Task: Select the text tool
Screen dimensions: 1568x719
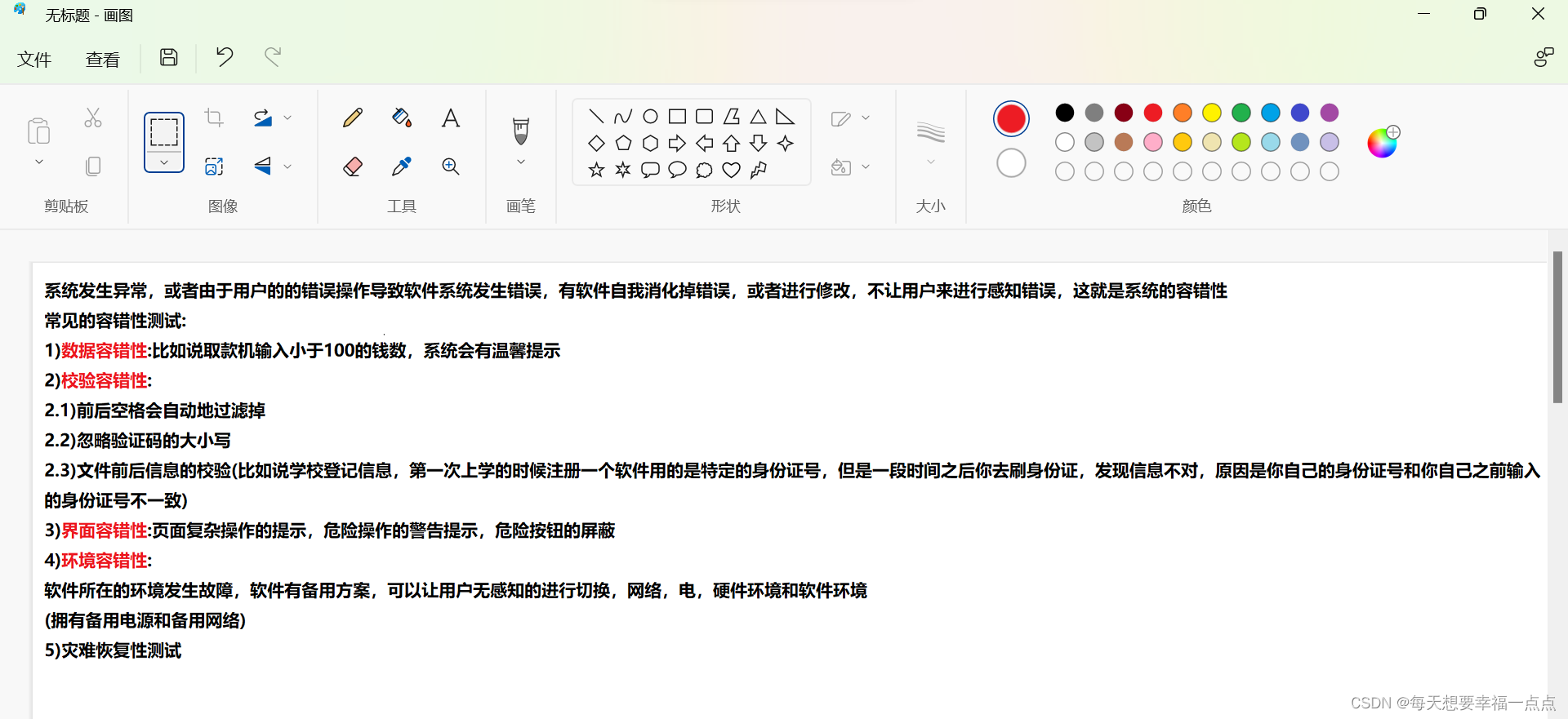Action: pos(451,118)
